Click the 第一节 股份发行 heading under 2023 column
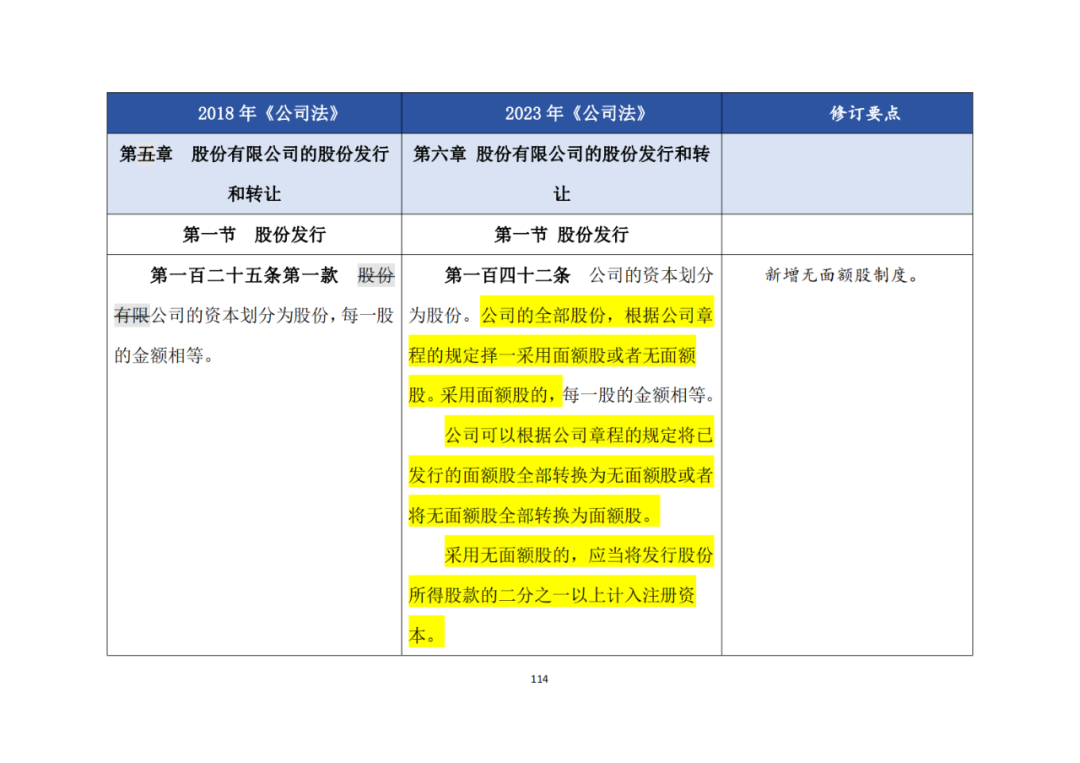 [x=561, y=235]
